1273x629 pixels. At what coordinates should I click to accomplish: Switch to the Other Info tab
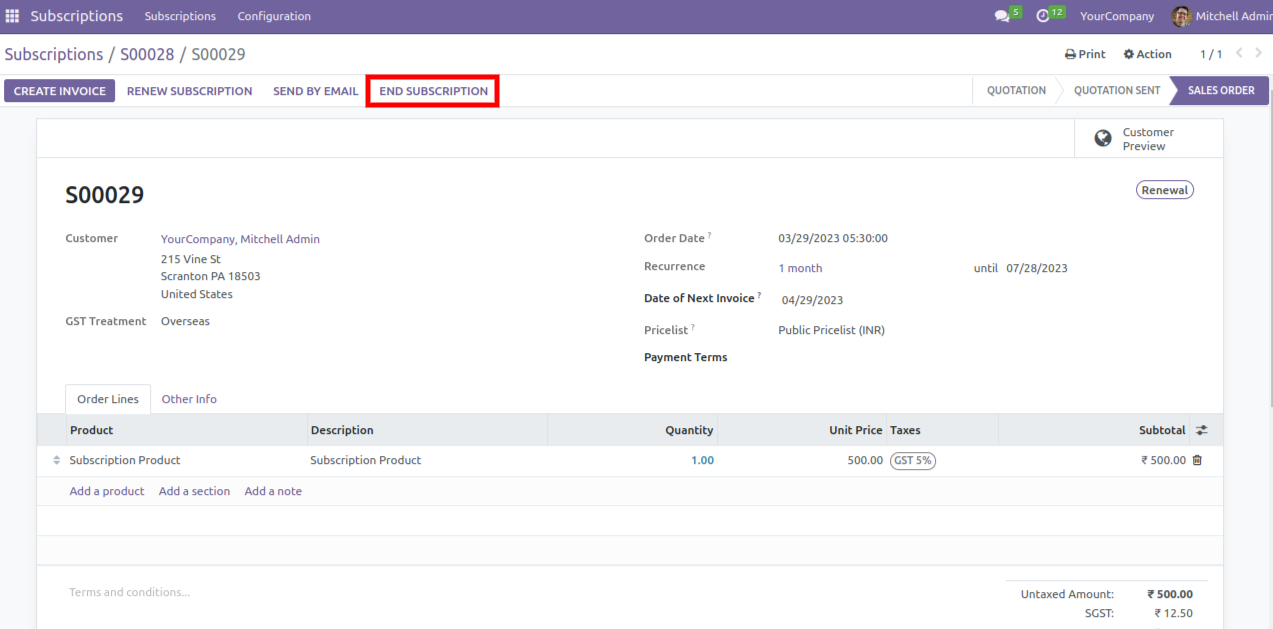pyautogui.click(x=189, y=399)
